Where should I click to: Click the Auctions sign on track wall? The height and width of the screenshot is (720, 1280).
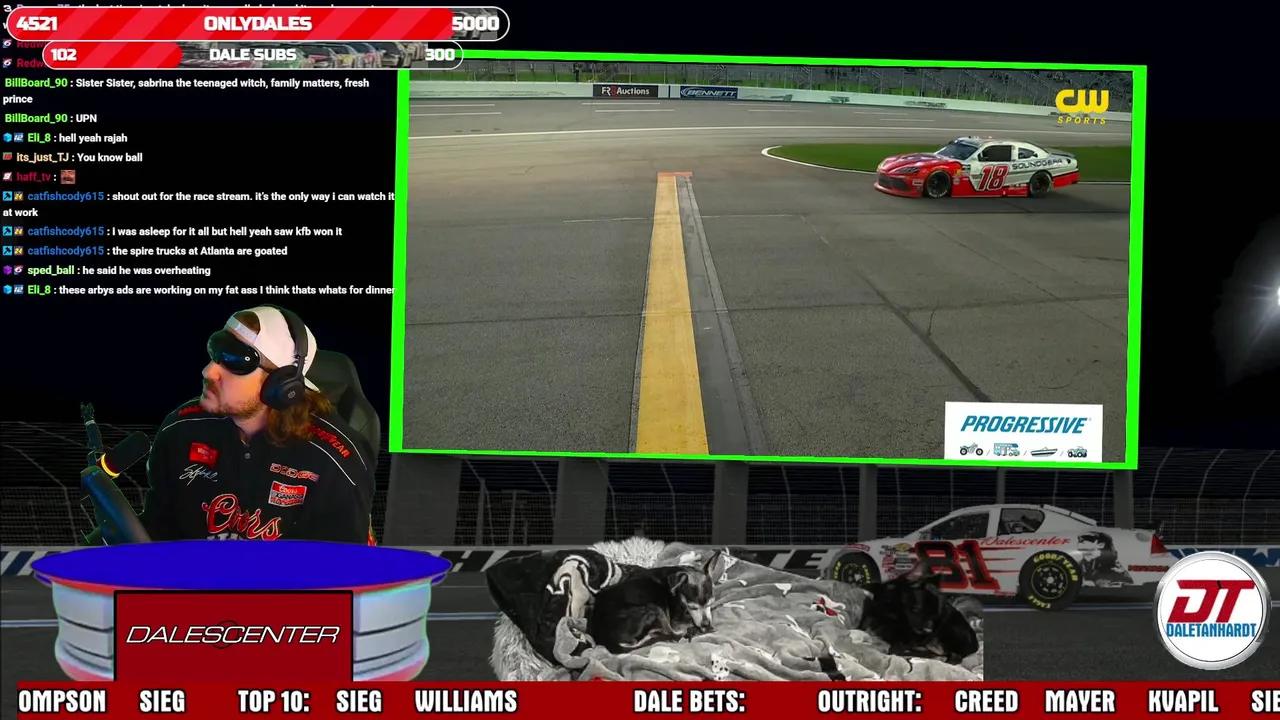[624, 91]
